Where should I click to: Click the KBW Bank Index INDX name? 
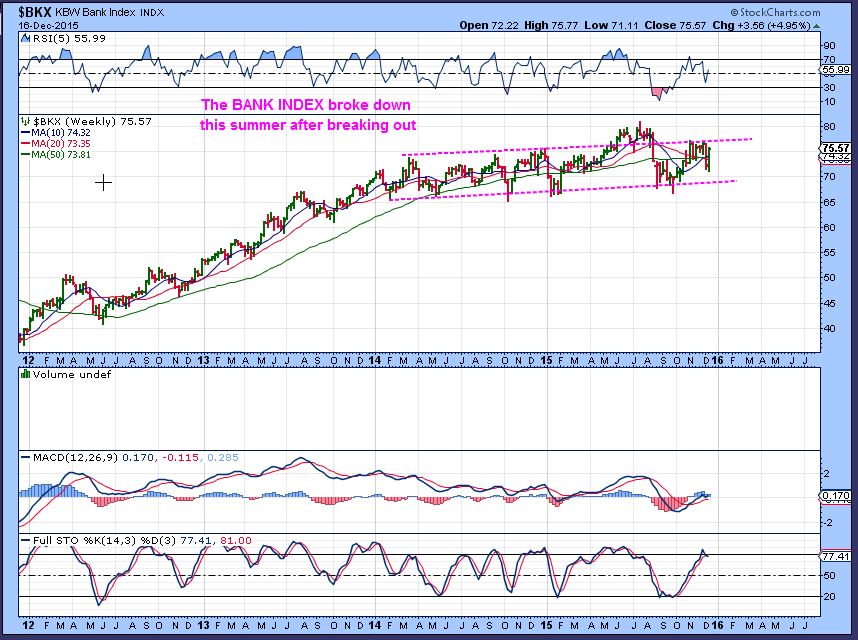pos(109,12)
